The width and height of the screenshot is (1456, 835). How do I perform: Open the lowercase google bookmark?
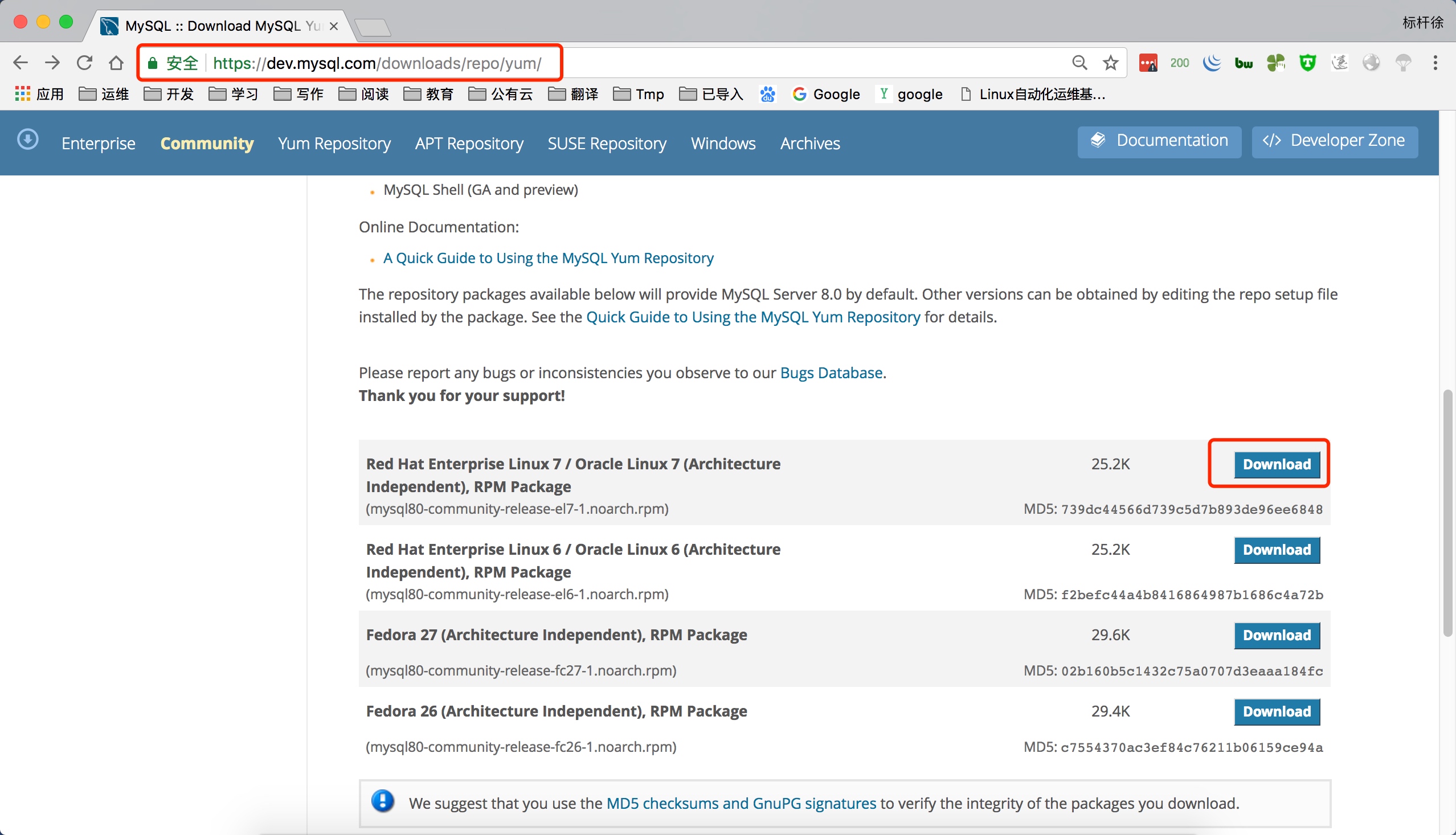tap(910, 94)
